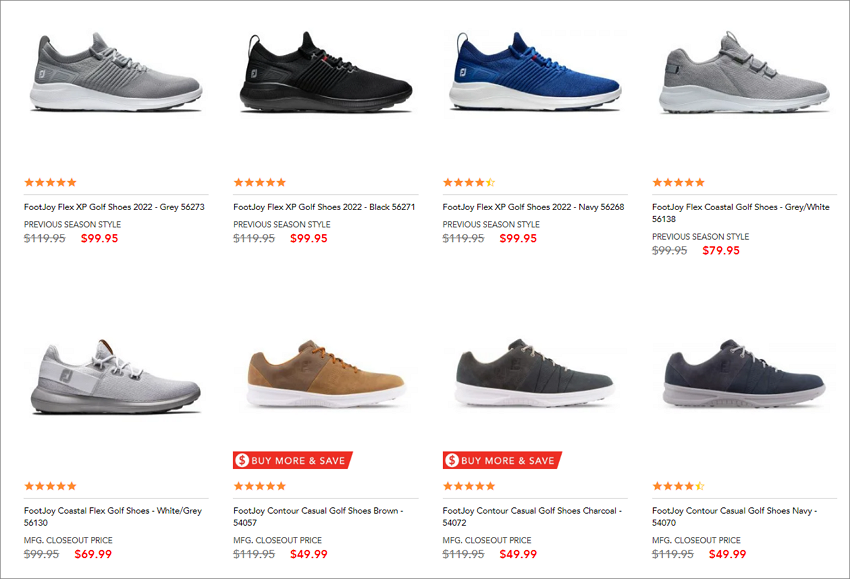Viewport: 850px width, 579px height.
Task: Open the black Flex XP shoe image
Action: [325, 72]
